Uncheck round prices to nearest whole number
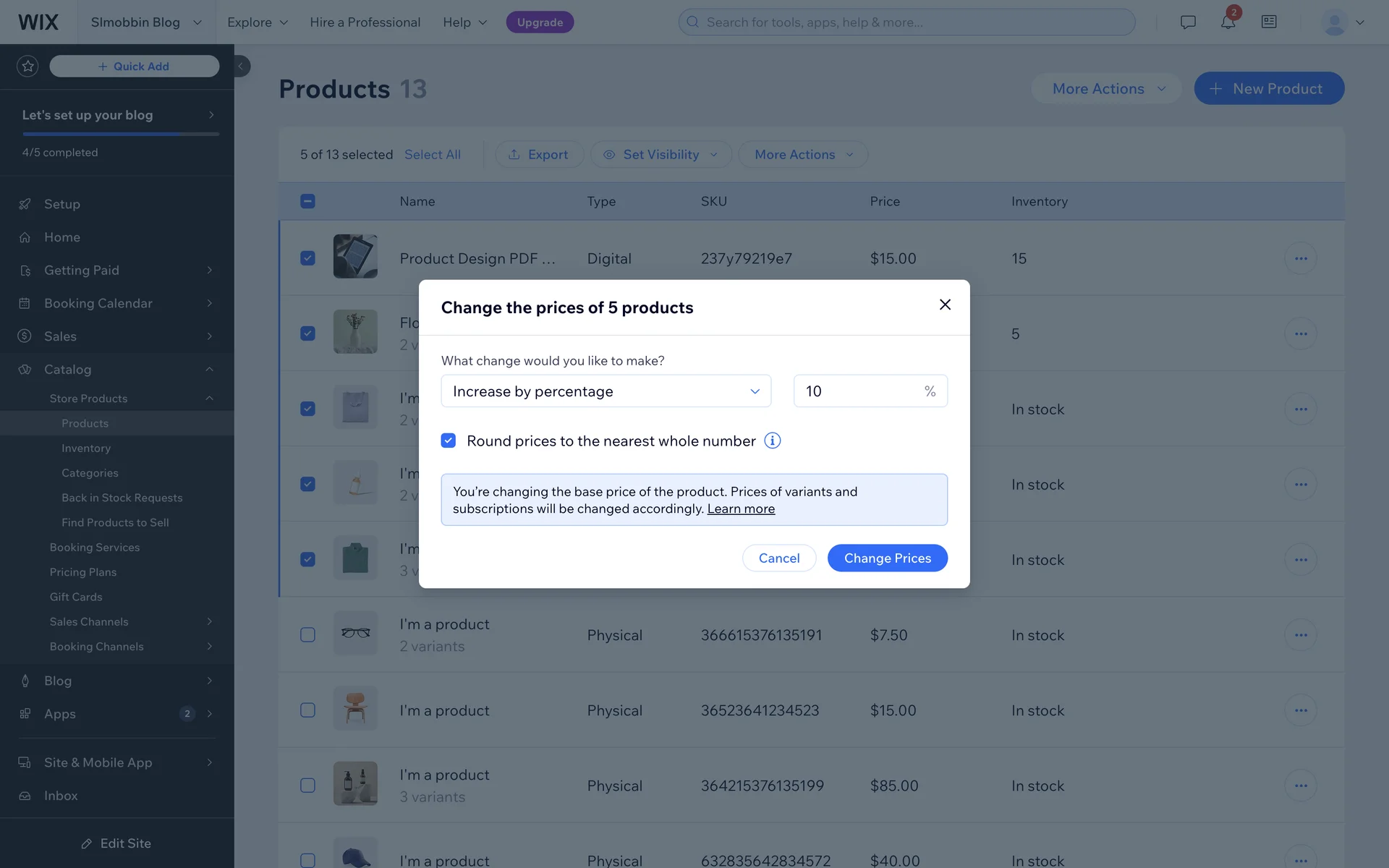The height and width of the screenshot is (868, 1389). 449,441
